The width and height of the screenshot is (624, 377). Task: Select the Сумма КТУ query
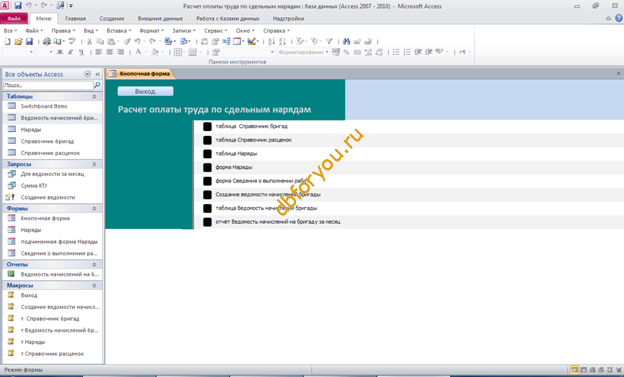[x=34, y=186]
